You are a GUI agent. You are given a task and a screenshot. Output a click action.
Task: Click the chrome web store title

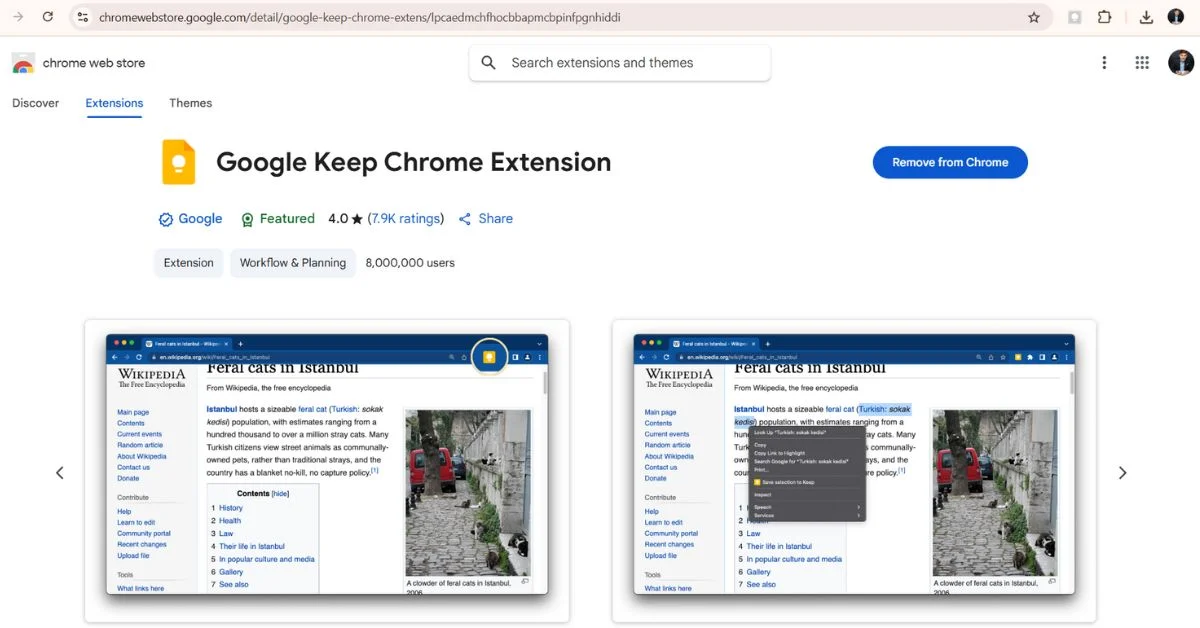[x=94, y=63]
